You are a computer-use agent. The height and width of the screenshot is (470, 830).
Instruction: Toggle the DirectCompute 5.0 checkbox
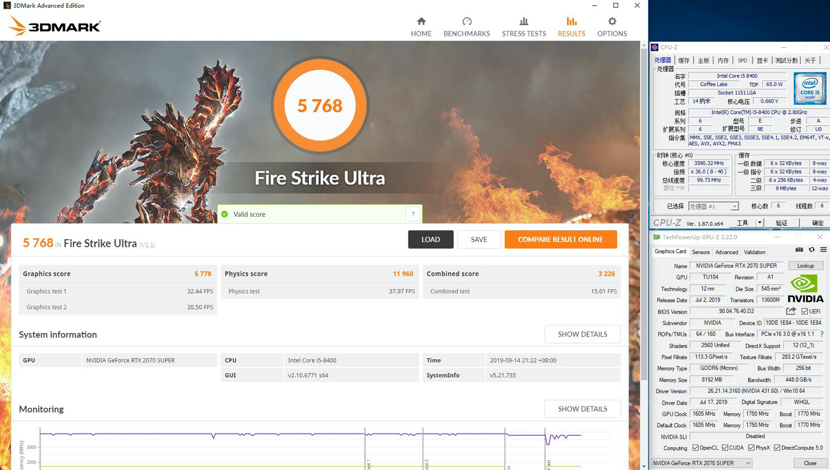tap(777, 448)
